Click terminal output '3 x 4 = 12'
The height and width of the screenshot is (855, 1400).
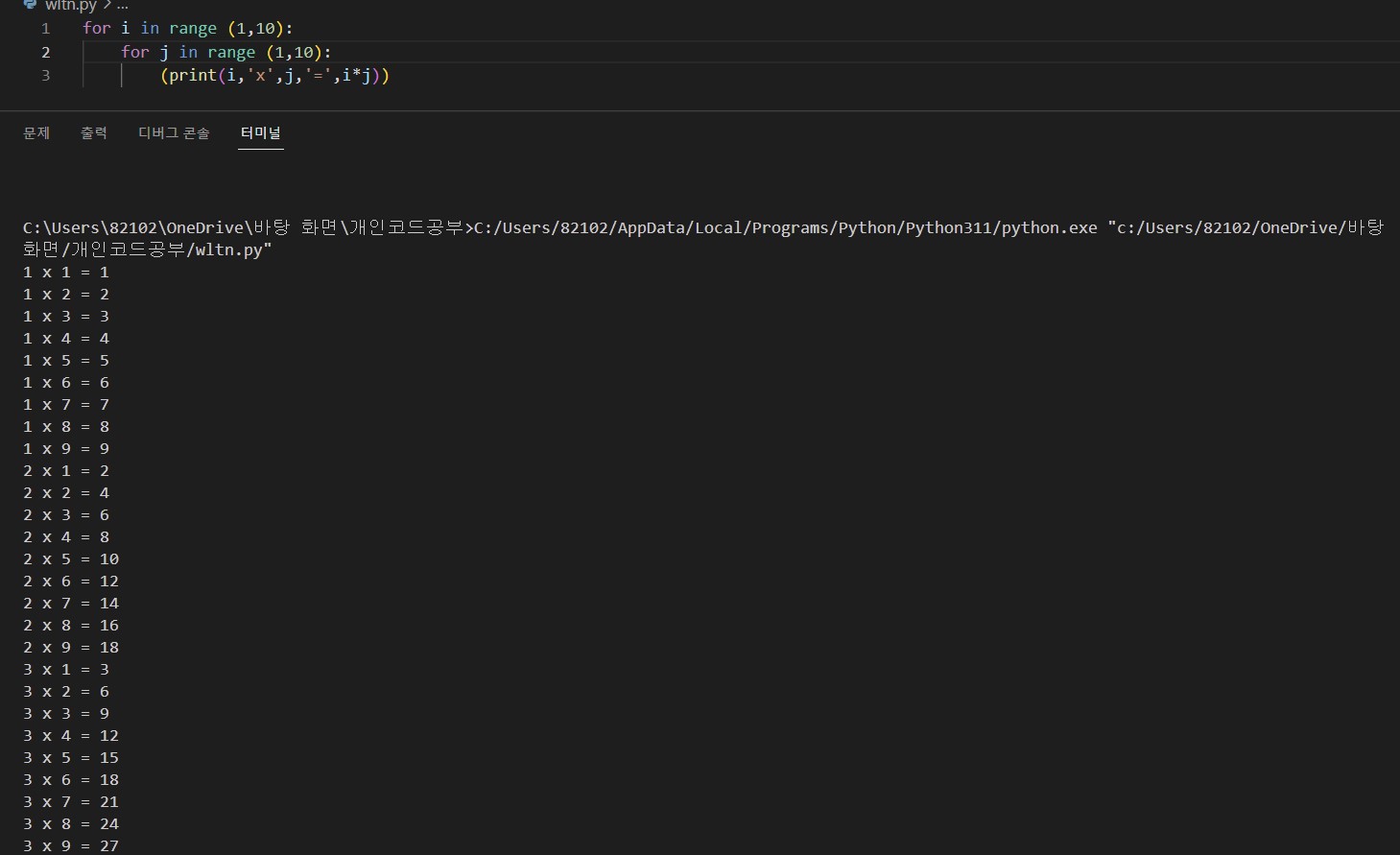(x=71, y=736)
